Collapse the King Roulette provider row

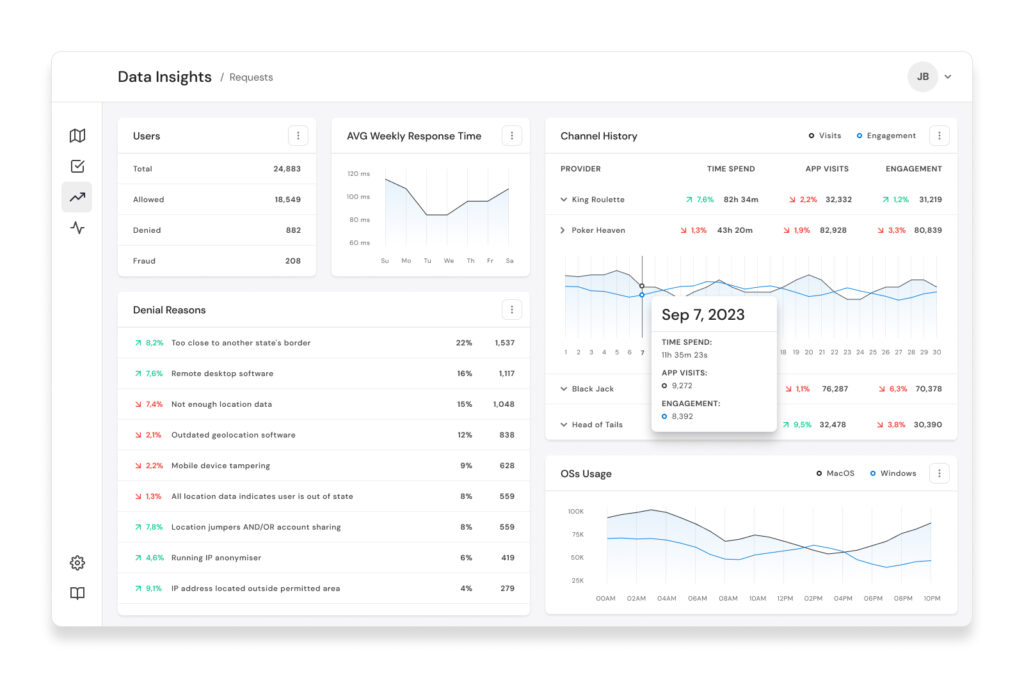564,200
